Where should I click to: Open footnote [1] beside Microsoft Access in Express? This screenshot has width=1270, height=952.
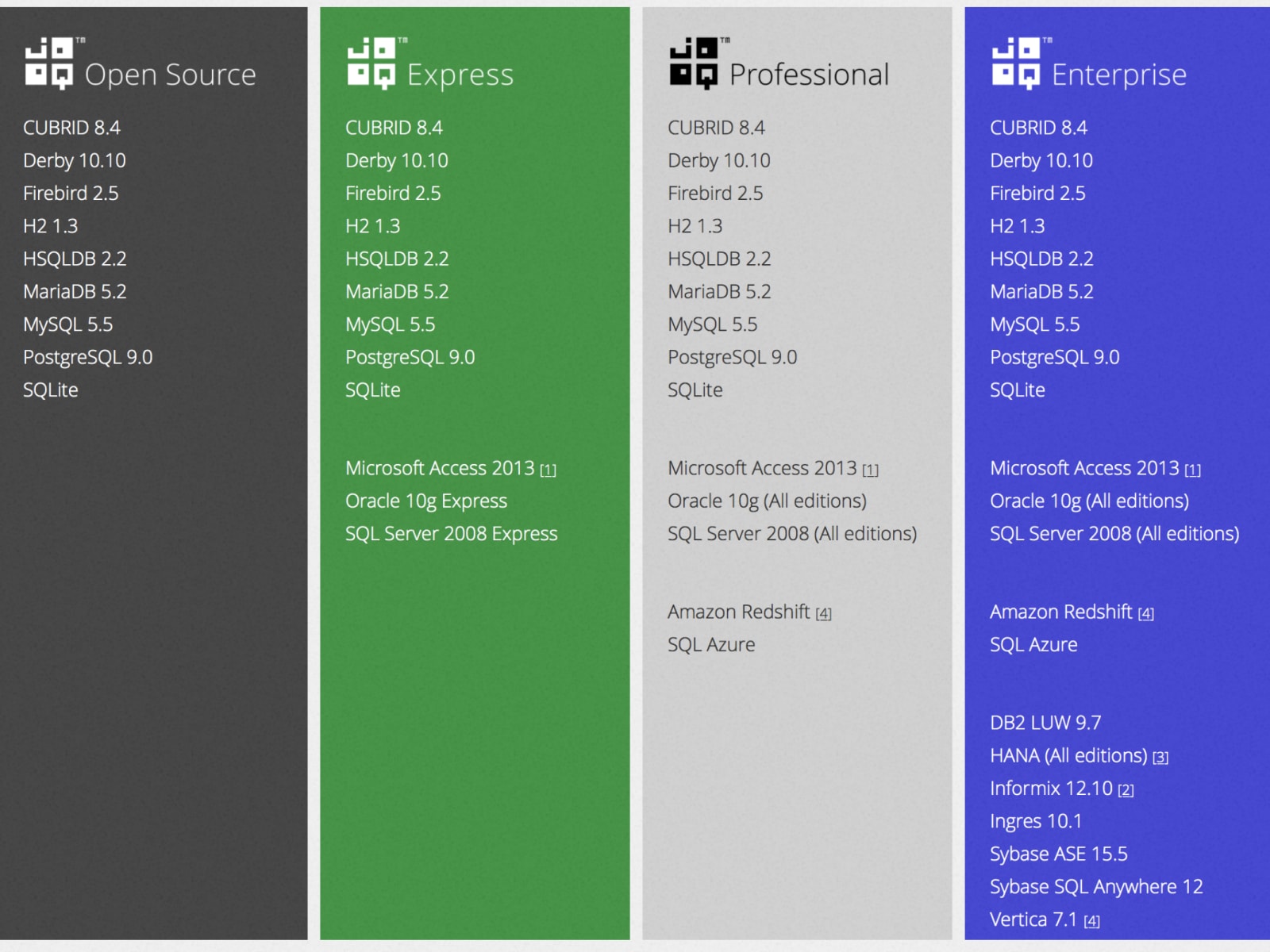548,470
